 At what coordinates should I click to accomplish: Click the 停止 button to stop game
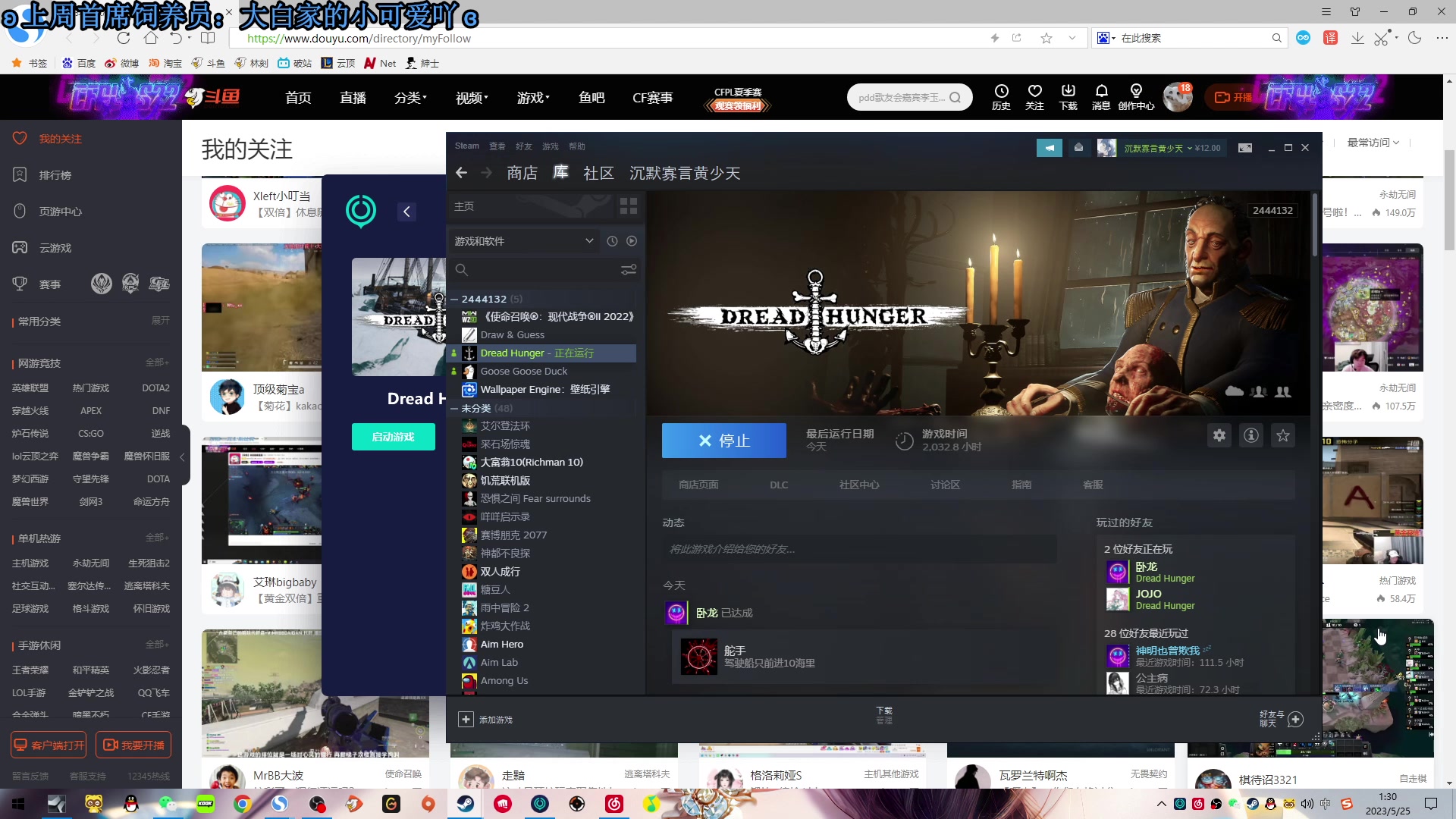(x=723, y=441)
